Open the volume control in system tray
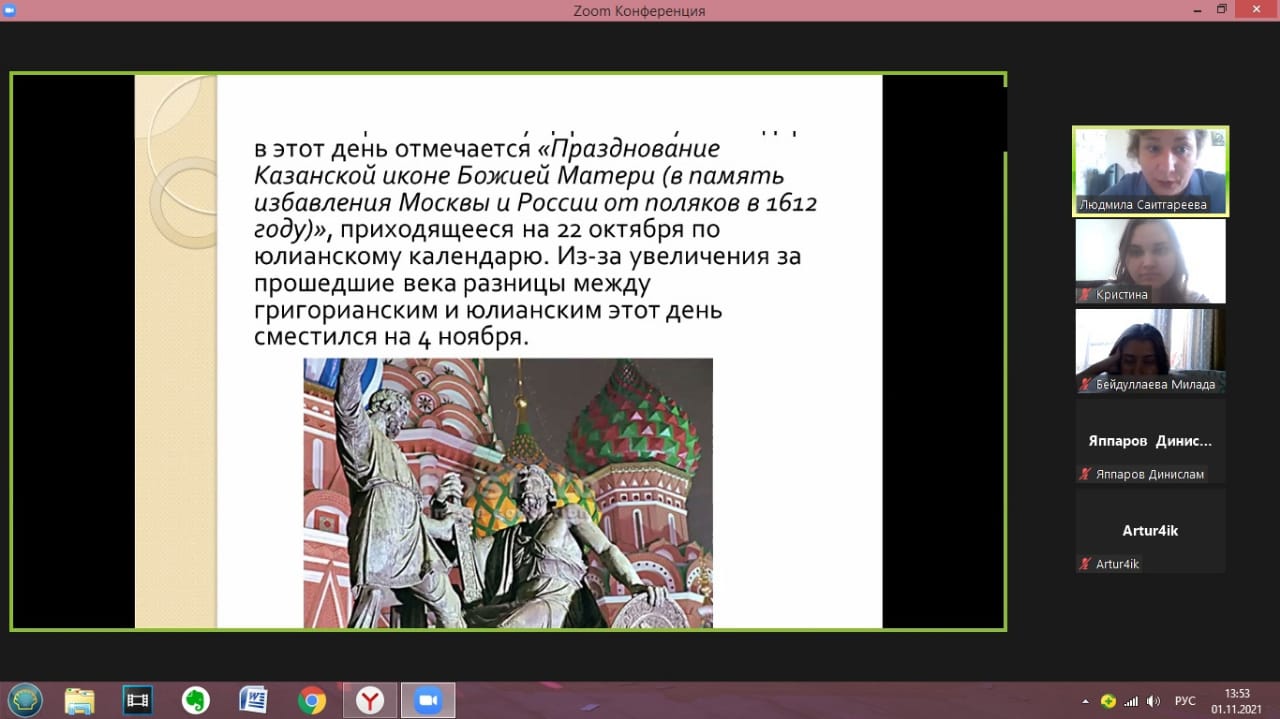1280x719 pixels. (1153, 701)
